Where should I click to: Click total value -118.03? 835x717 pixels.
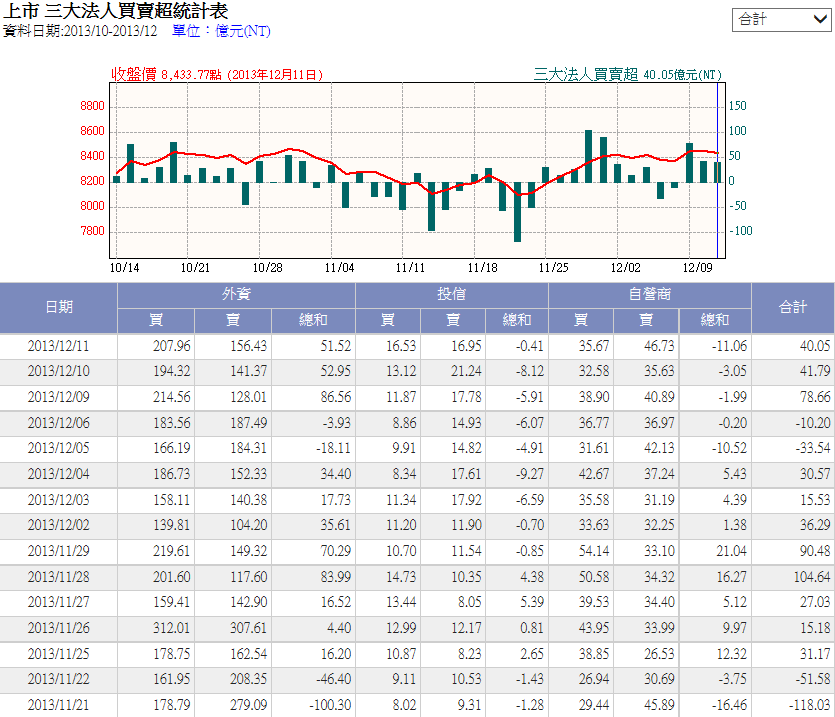[809, 705]
